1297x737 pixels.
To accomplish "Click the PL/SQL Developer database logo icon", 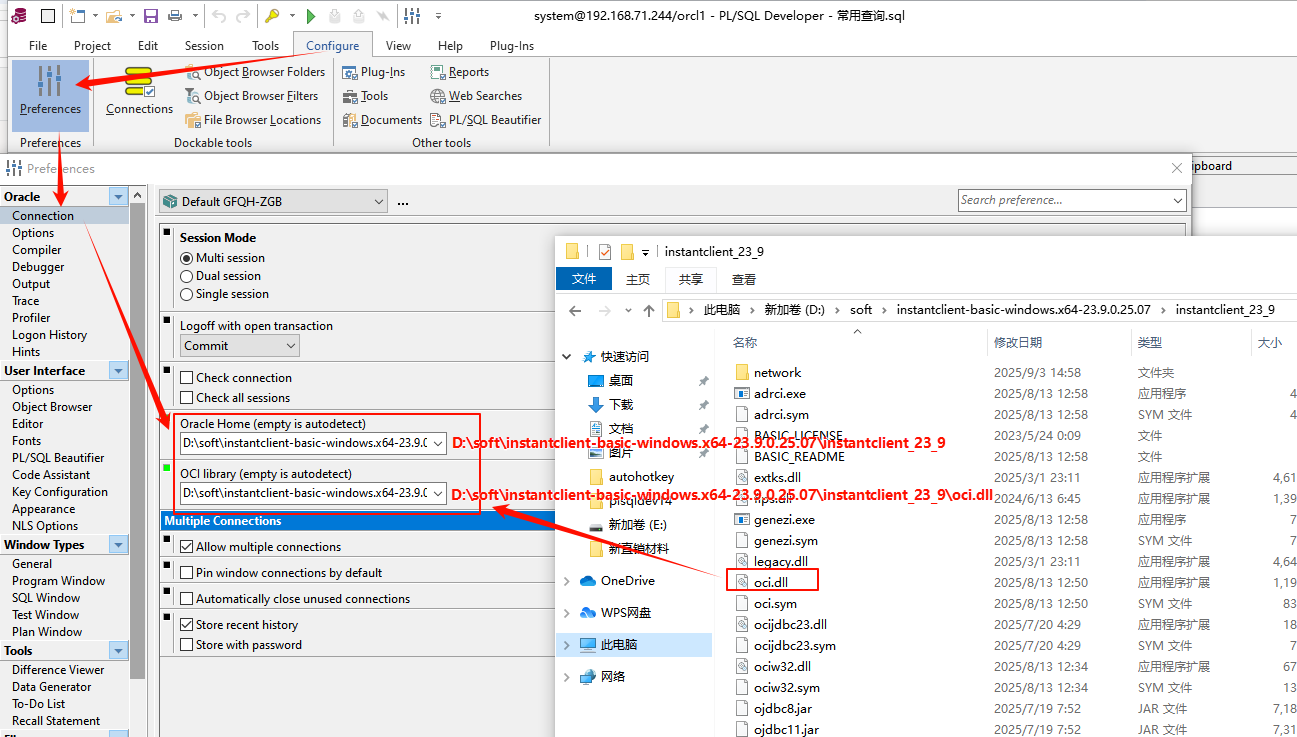I will point(18,16).
